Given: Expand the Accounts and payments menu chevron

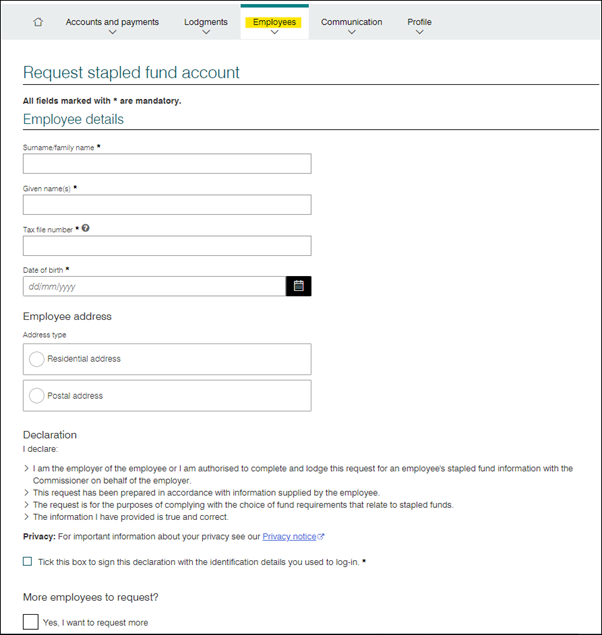Looking at the screenshot, I should coord(112,32).
